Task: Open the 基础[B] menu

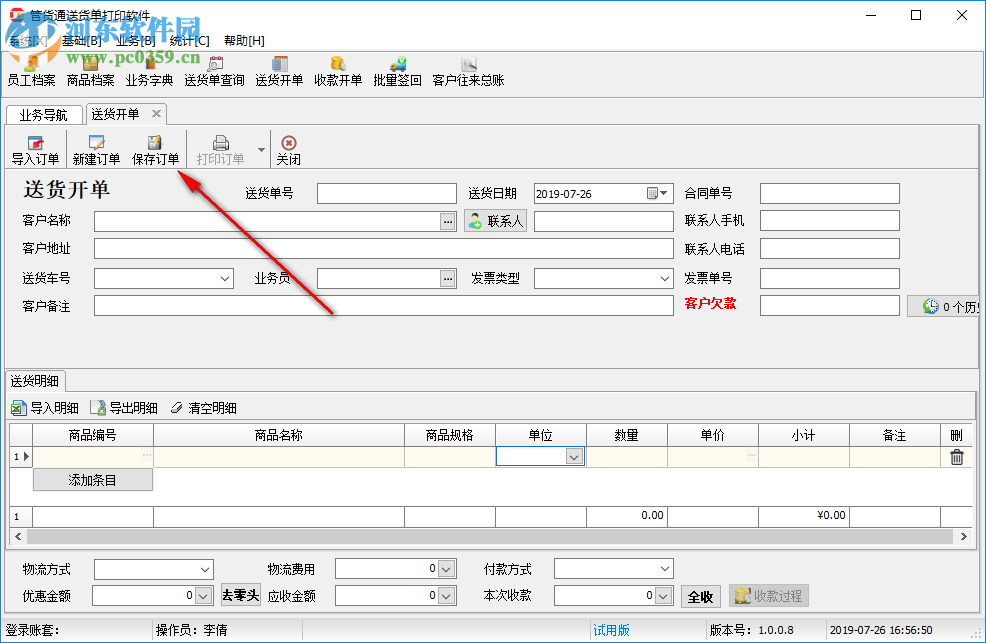Action: click(x=82, y=41)
